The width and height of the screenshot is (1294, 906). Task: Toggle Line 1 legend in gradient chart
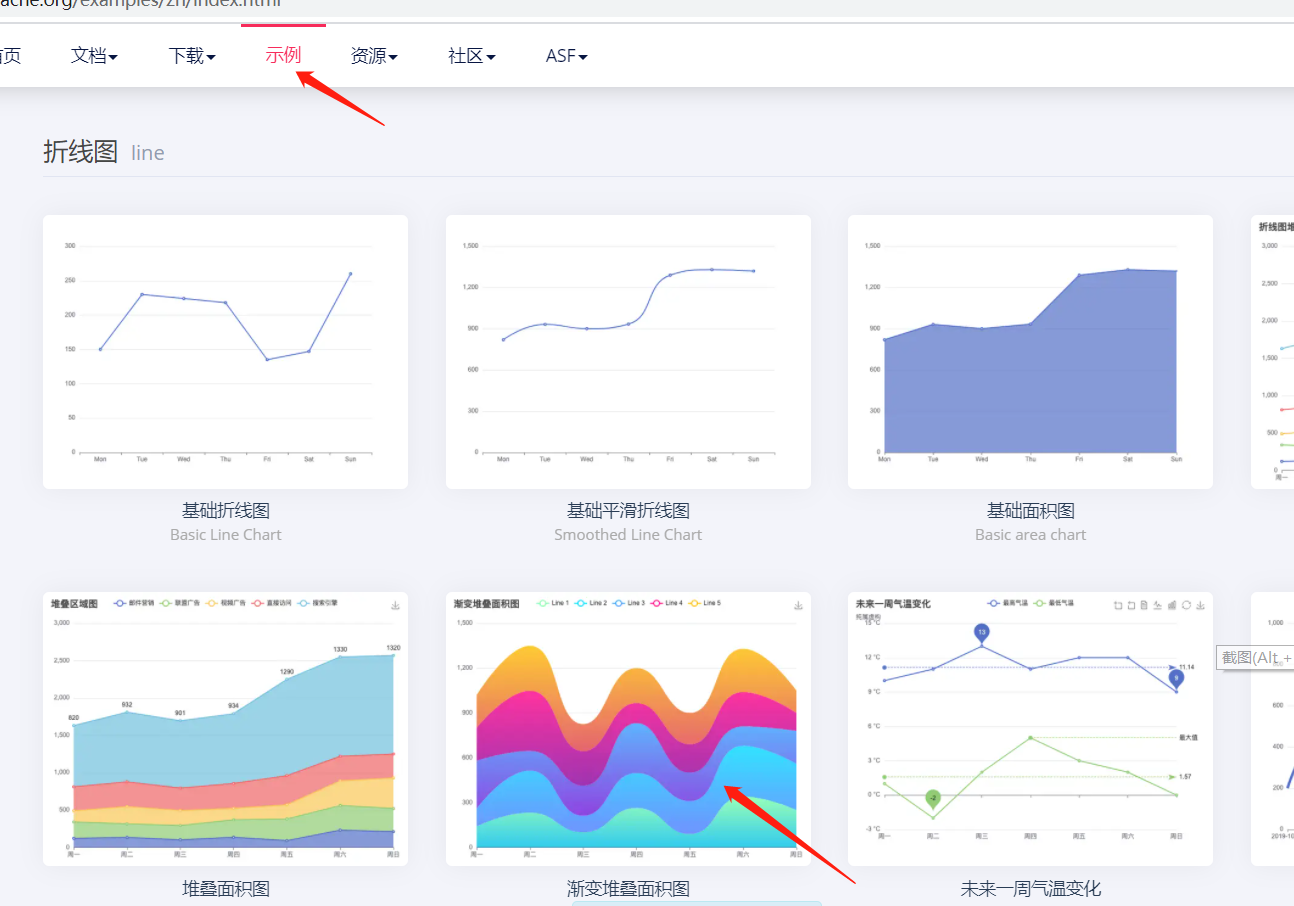pyautogui.click(x=551, y=603)
